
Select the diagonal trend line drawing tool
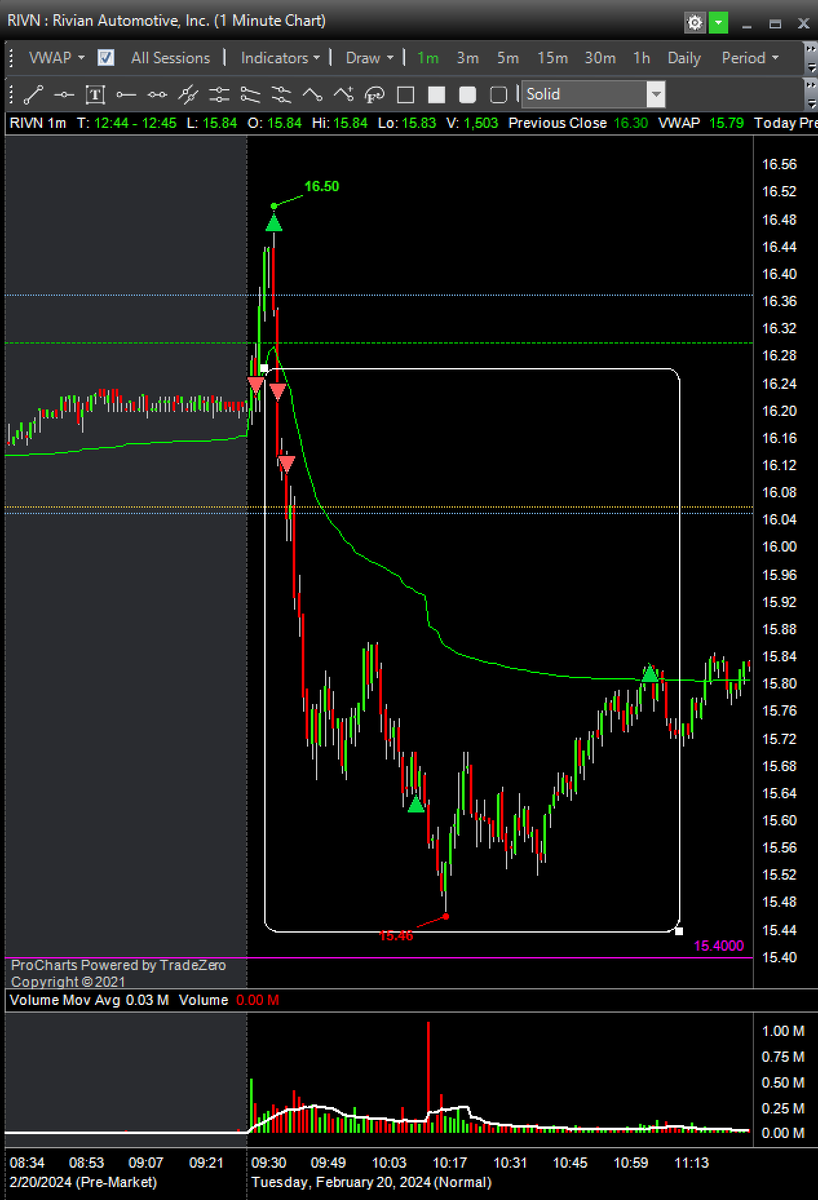tap(33, 95)
